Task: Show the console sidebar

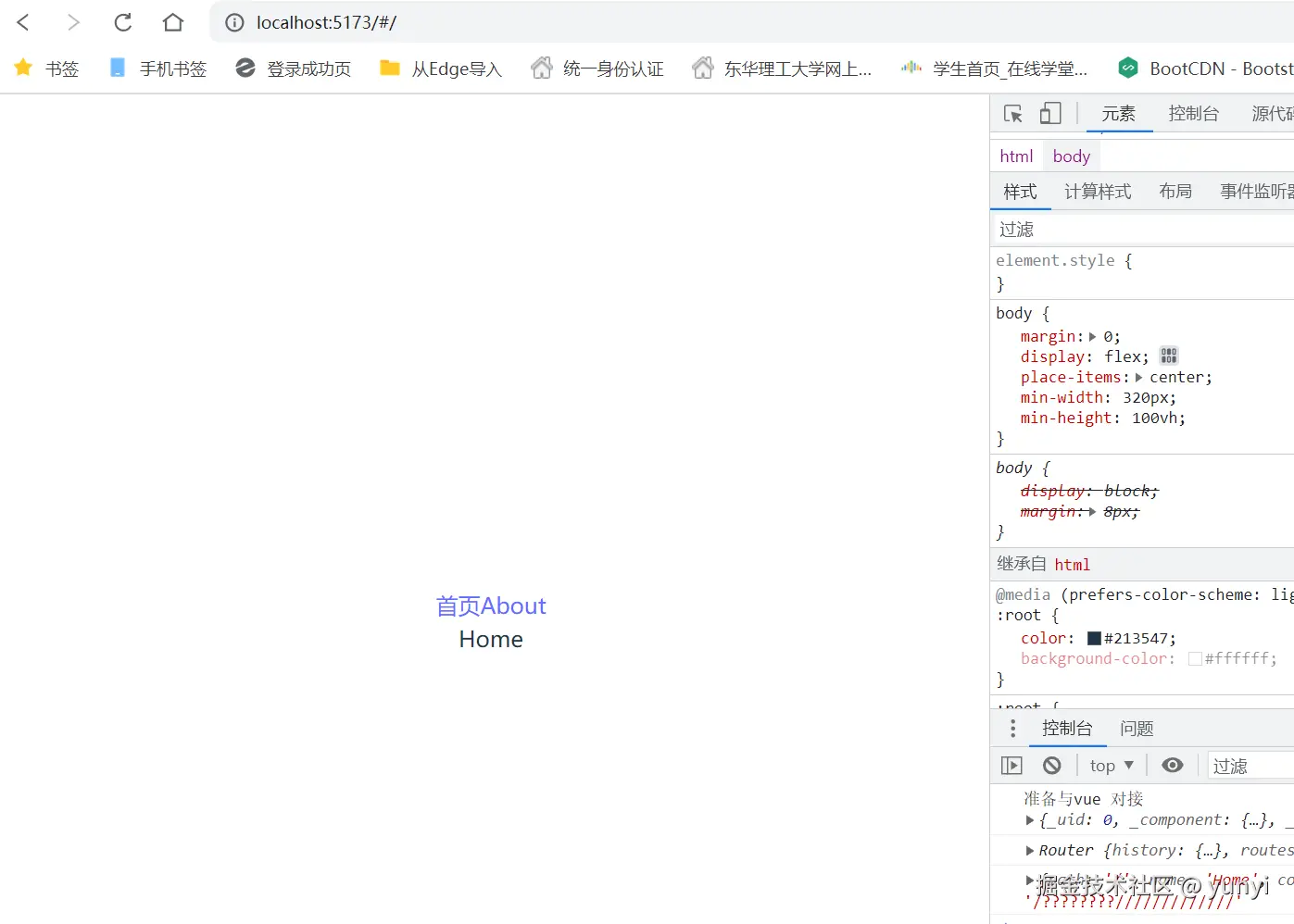Action: coord(1011,766)
